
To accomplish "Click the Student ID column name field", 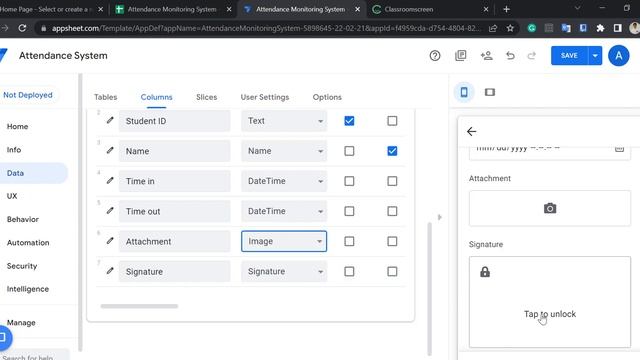I will 174,121.
